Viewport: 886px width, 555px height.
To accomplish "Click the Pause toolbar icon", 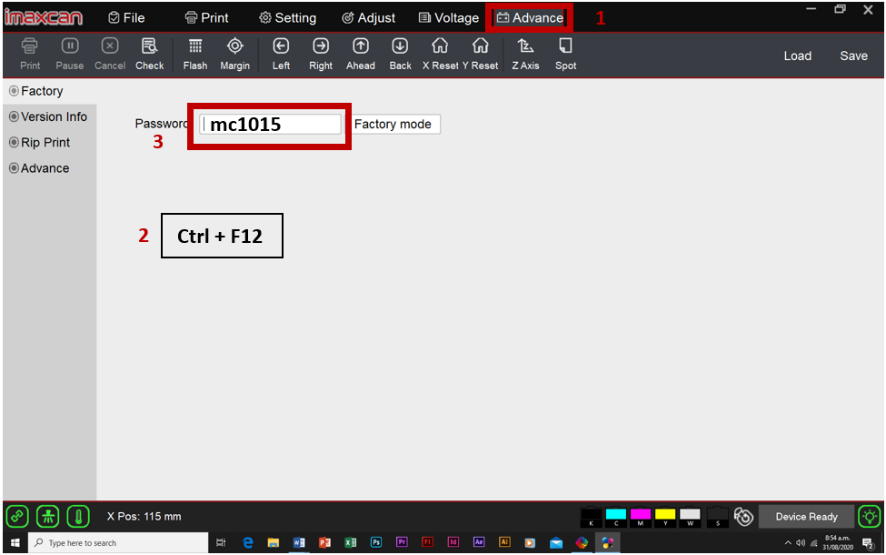I will 70,54.
